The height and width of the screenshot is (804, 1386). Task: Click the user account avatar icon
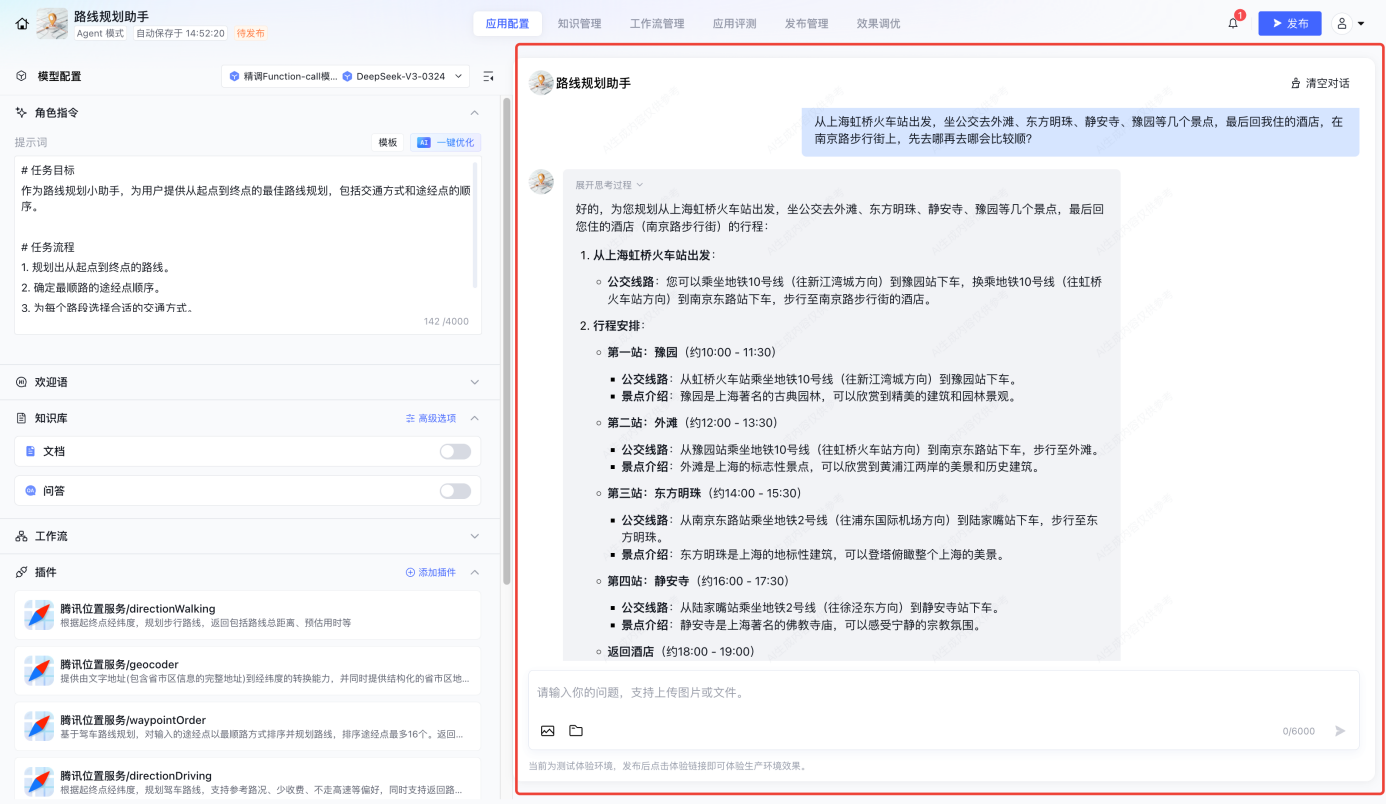(1343, 24)
